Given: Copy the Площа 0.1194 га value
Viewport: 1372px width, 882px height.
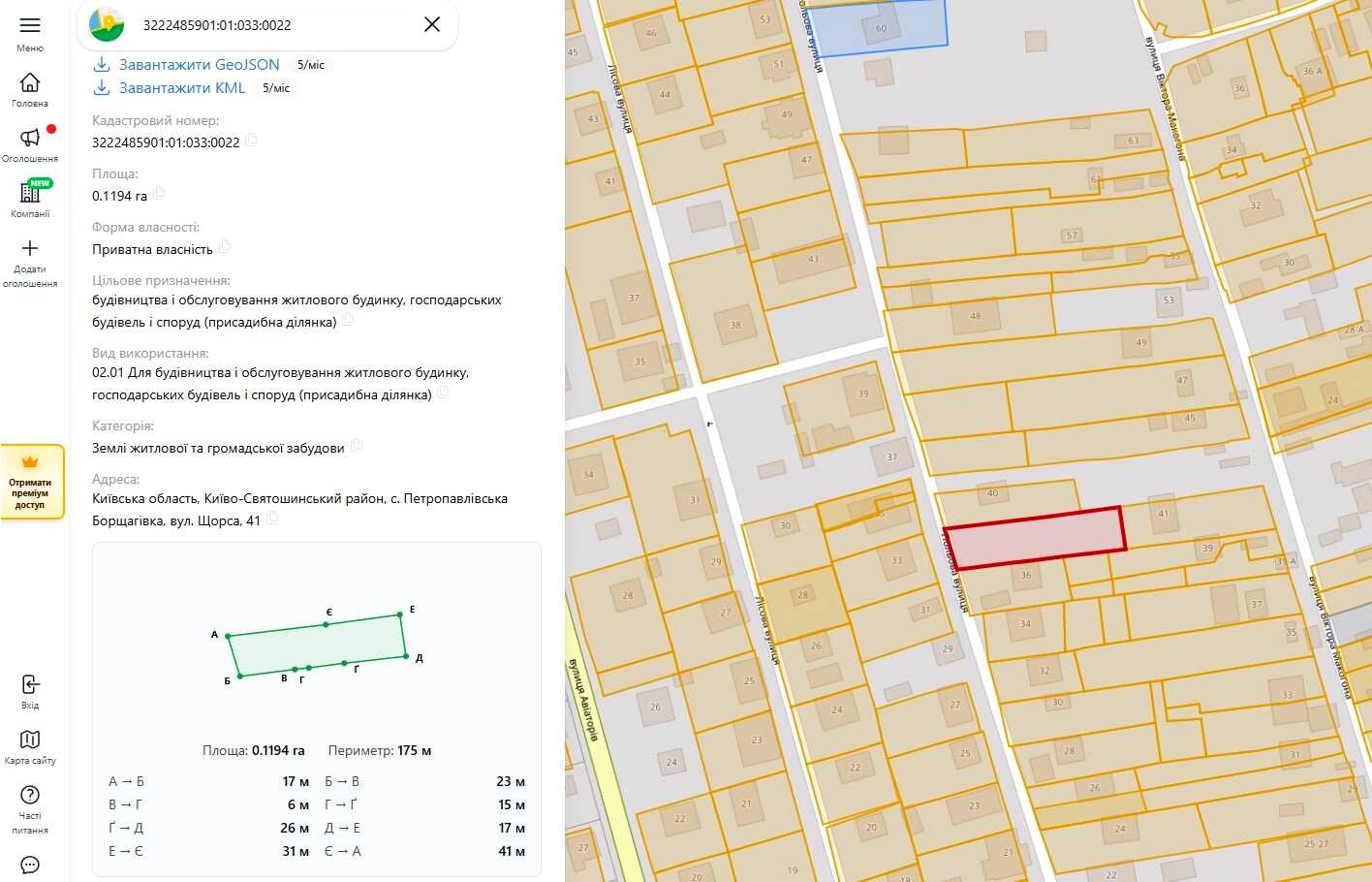Looking at the screenshot, I should tap(159, 194).
